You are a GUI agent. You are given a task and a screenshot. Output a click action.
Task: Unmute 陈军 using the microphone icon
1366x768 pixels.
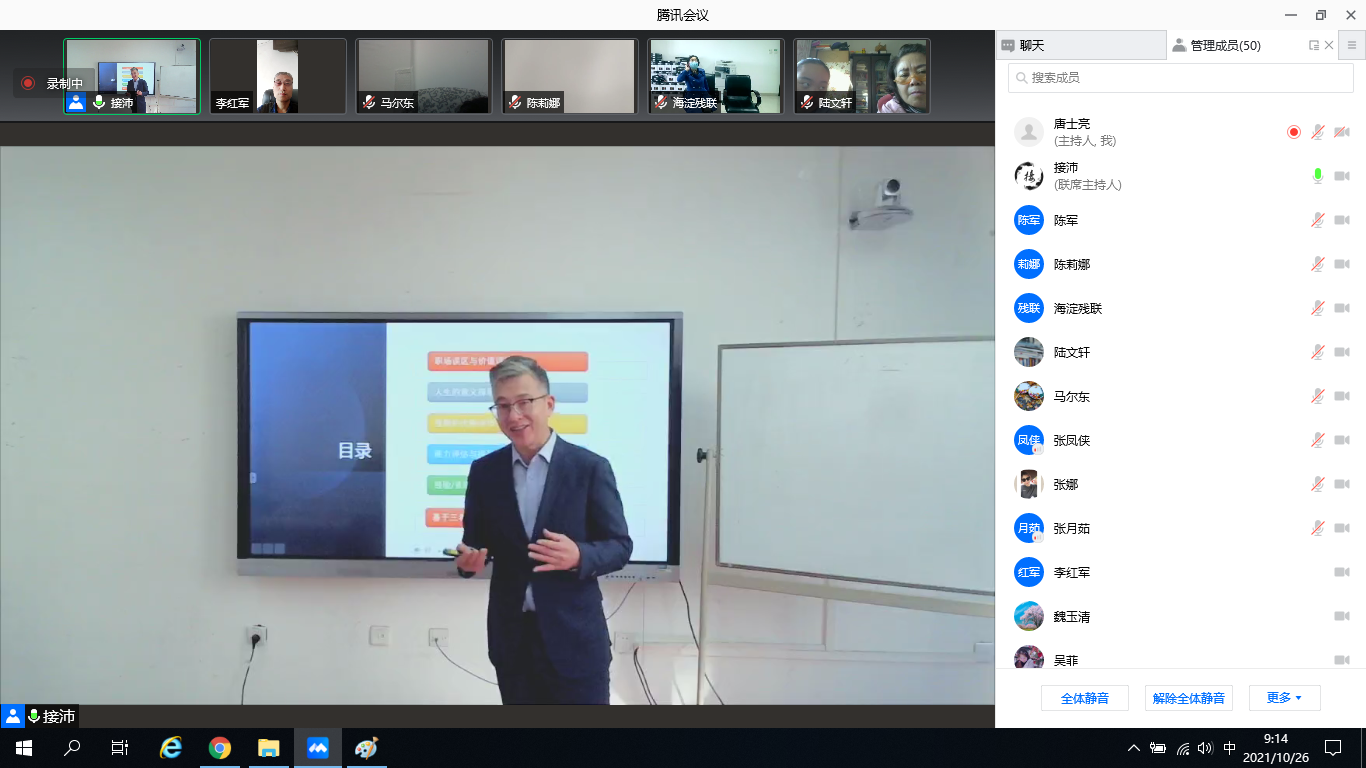1318,220
